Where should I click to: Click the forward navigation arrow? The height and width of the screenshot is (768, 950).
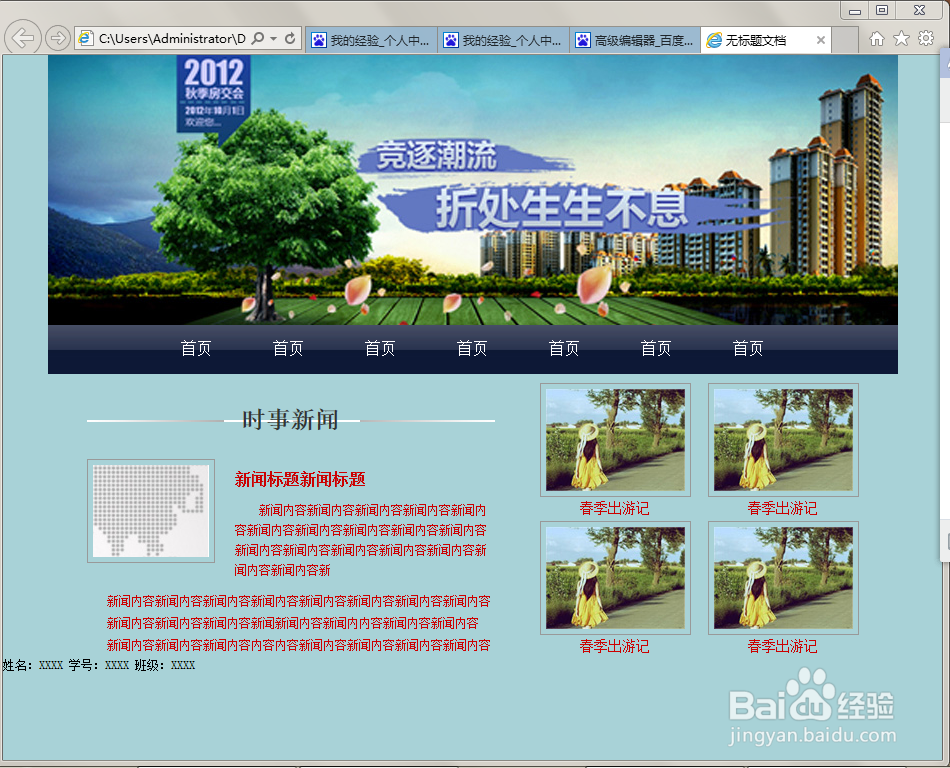click(x=57, y=38)
